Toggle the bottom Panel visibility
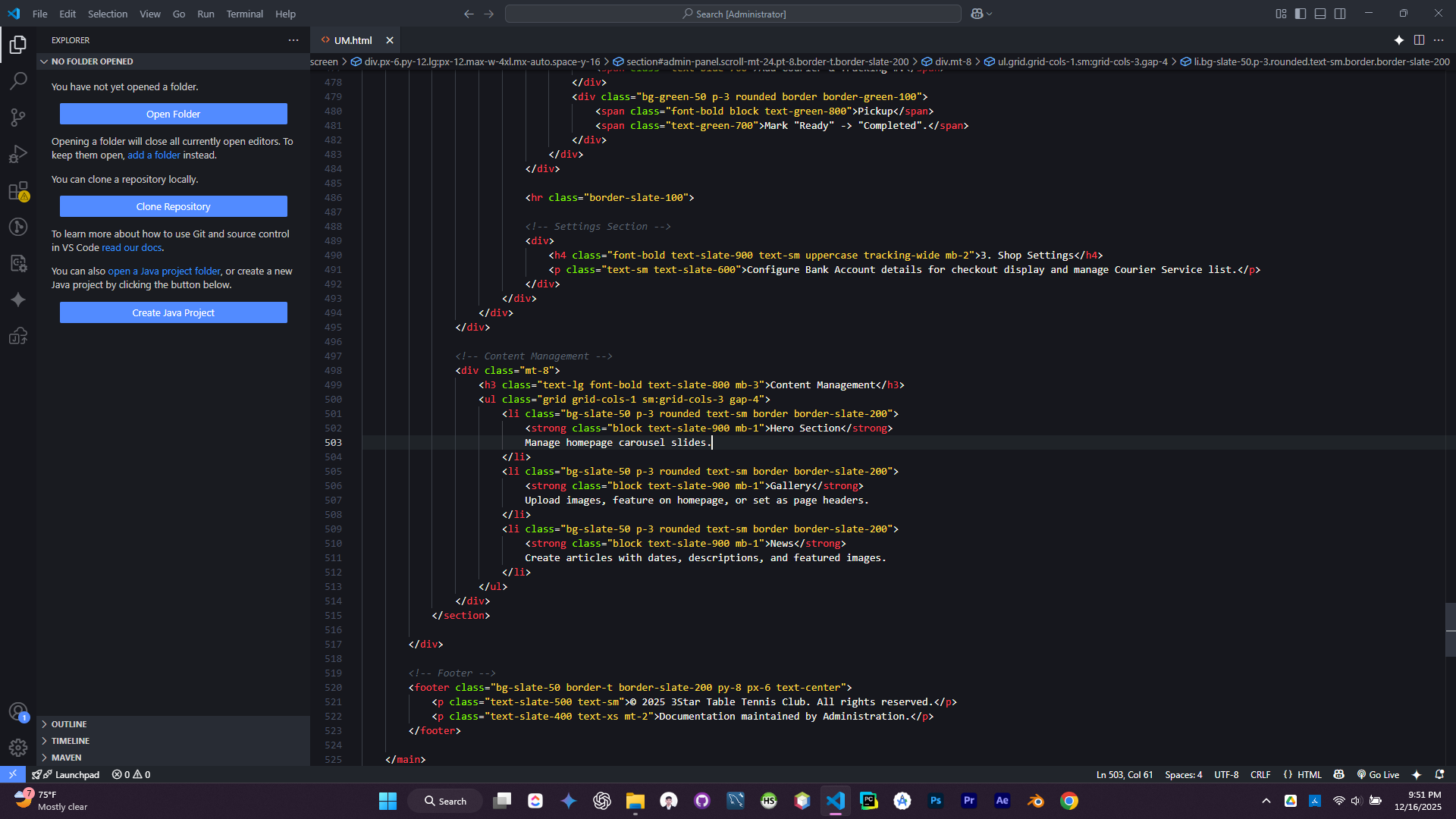The image size is (1456, 819). point(1320,14)
